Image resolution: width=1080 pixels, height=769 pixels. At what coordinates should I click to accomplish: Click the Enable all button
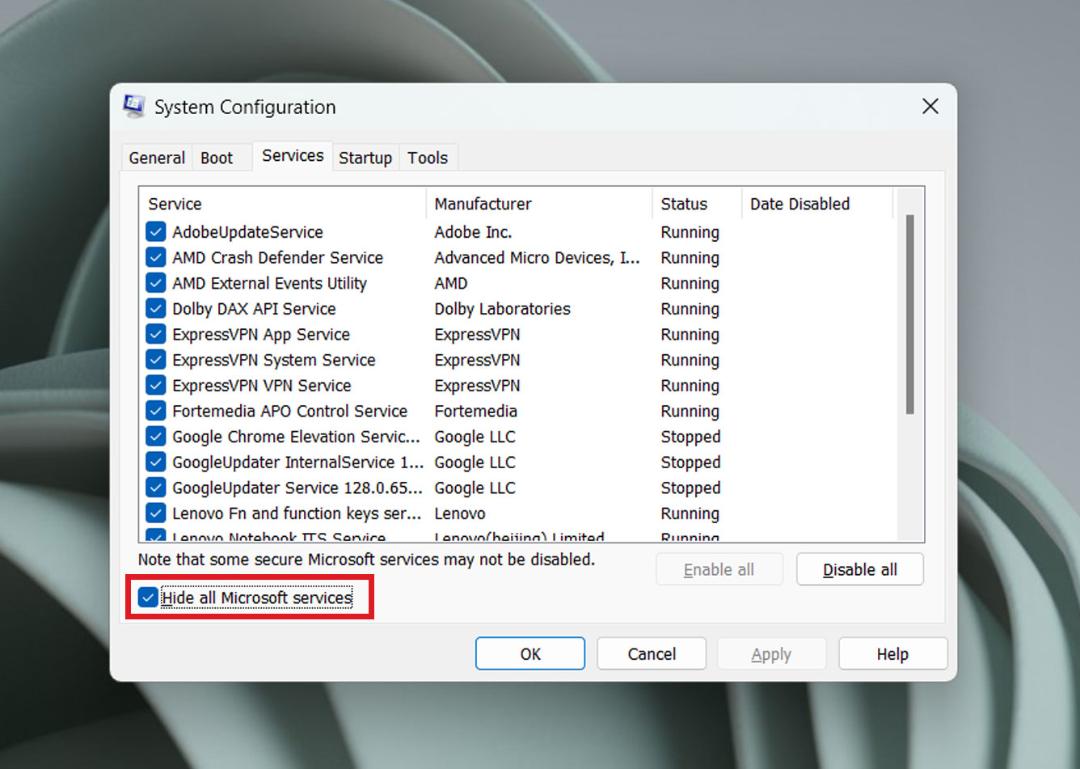(x=719, y=569)
